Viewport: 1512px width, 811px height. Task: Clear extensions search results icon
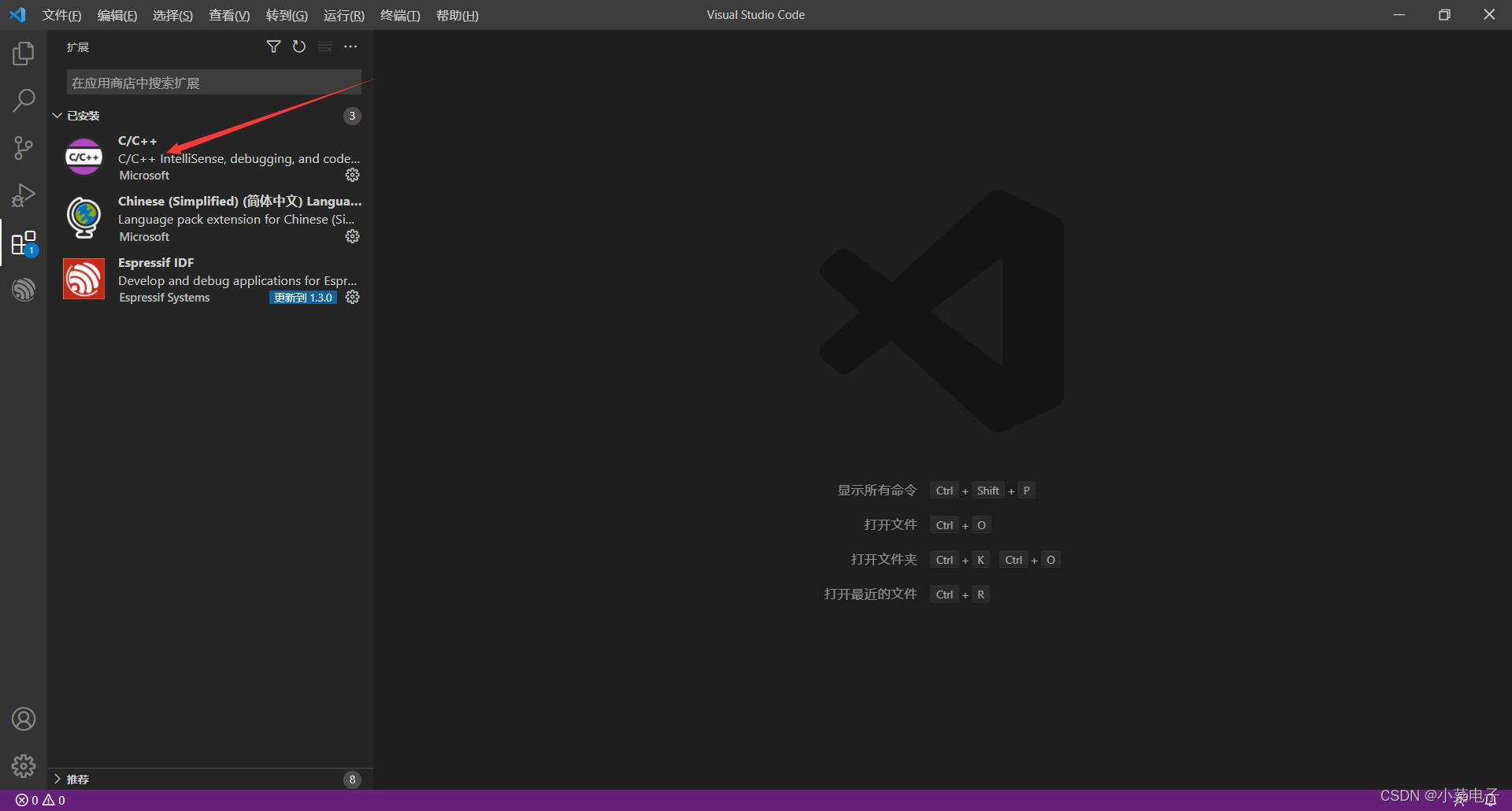click(x=324, y=46)
